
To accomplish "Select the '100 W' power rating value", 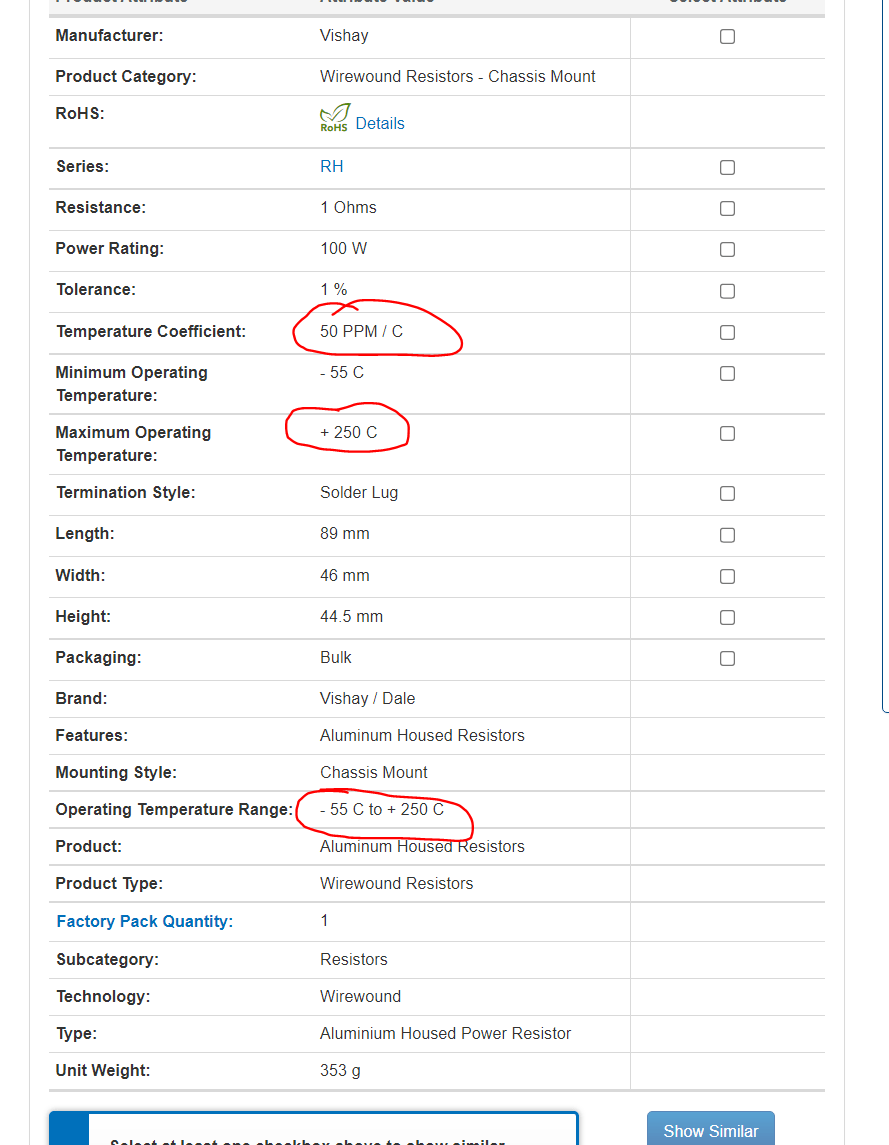I will [x=343, y=248].
